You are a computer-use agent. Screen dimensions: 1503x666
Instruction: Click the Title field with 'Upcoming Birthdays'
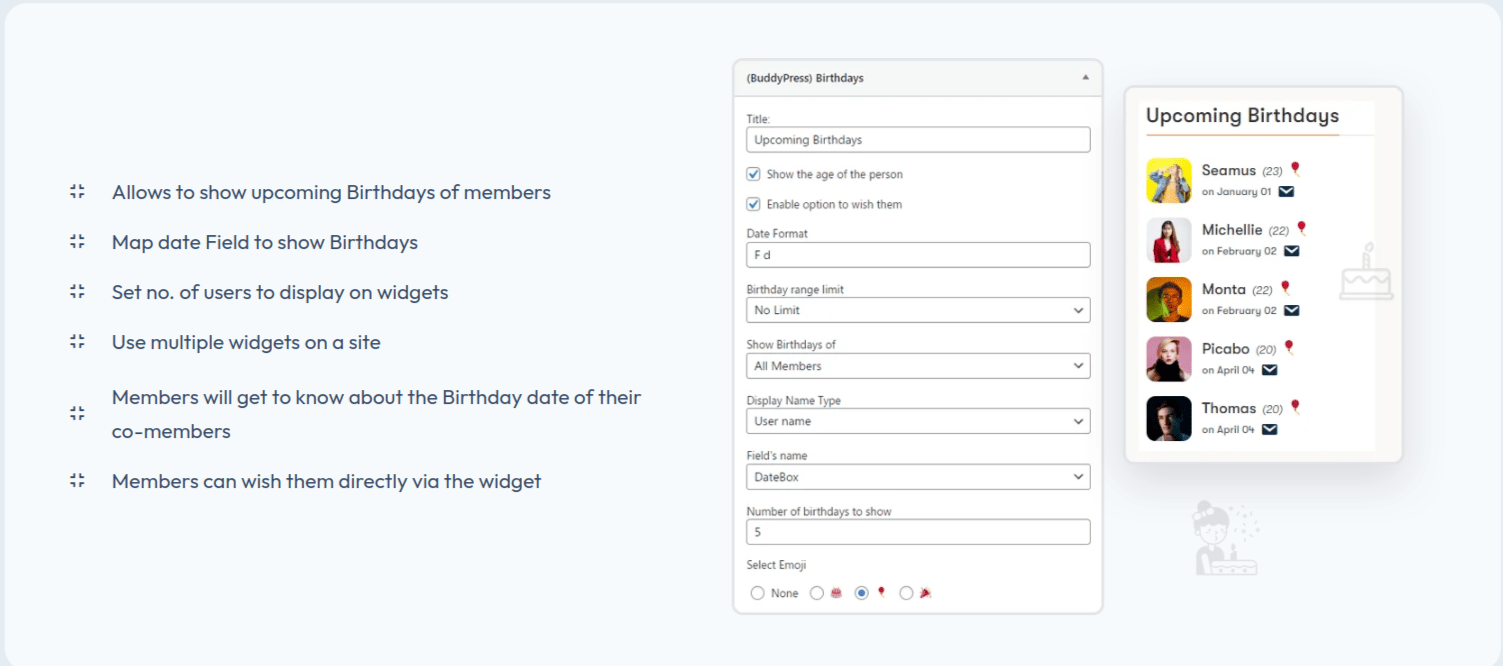tap(917, 140)
